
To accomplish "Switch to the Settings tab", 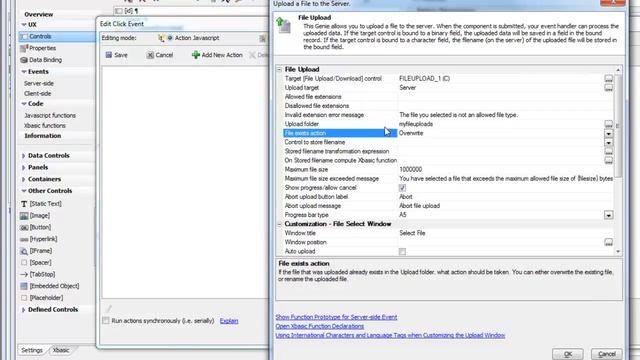I will coord(32,350).
